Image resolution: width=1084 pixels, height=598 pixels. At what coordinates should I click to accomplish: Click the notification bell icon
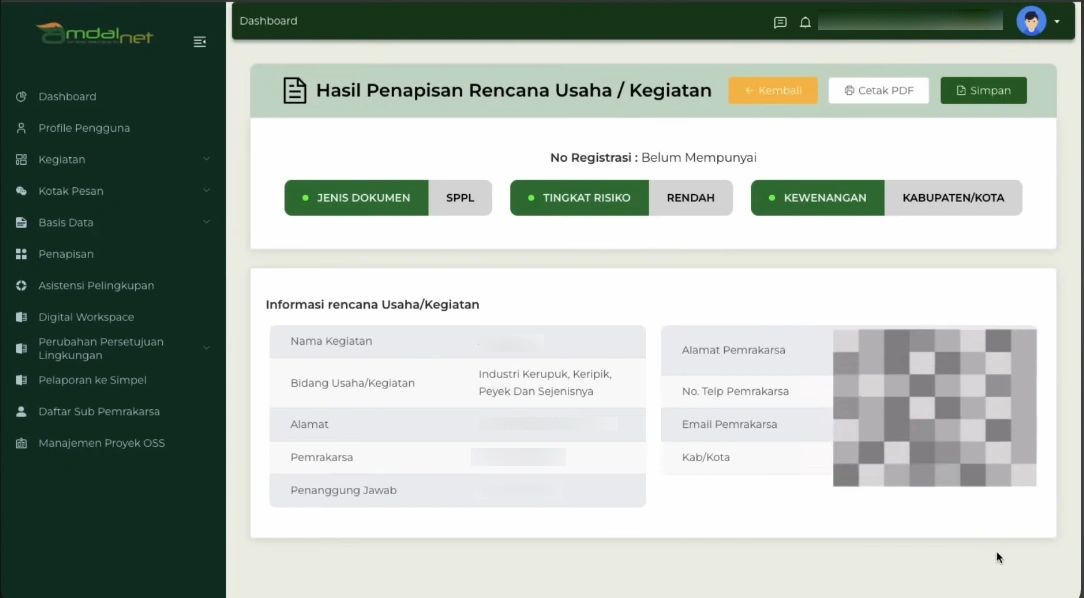tap(805, 21)
